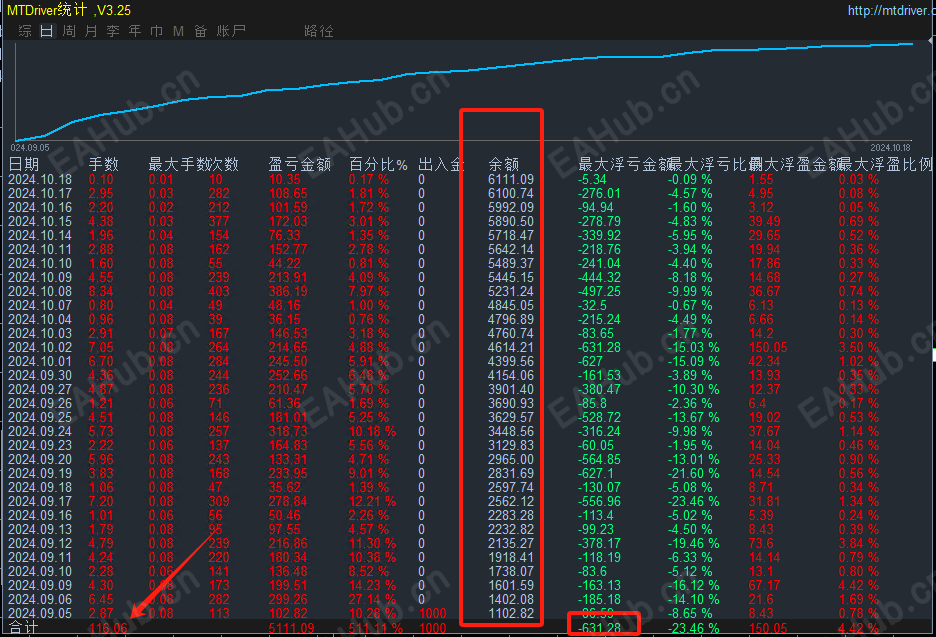Click the blue equity curve chart
936x637 pixels.
[x=464, y=91]
